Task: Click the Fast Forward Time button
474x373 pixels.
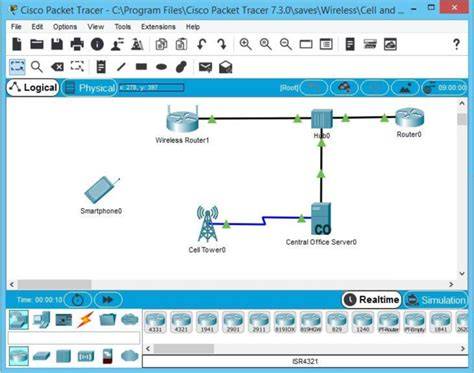Action: pos(108,300)
